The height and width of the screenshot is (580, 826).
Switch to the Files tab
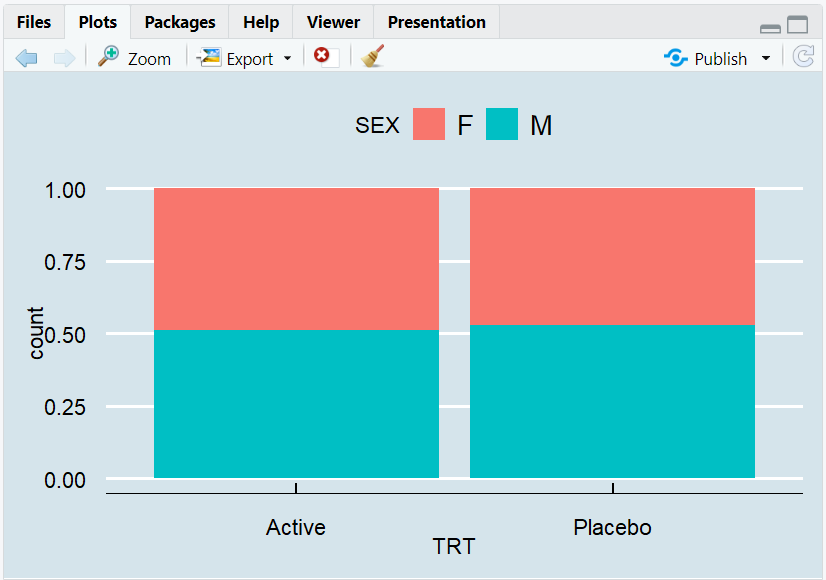tap(34, 21)
